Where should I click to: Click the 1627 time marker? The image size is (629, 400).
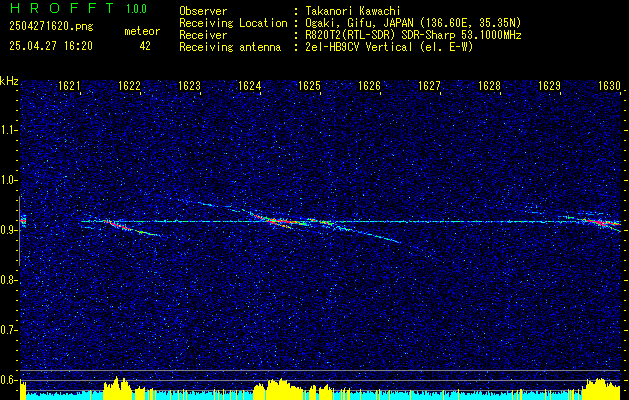tap(429, 86)
